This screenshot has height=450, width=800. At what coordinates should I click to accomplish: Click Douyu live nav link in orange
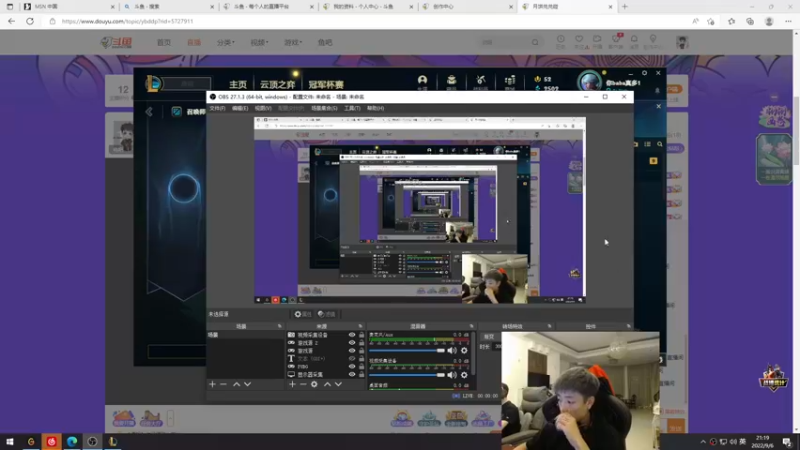pyautogui.click(x=194, y=42)
